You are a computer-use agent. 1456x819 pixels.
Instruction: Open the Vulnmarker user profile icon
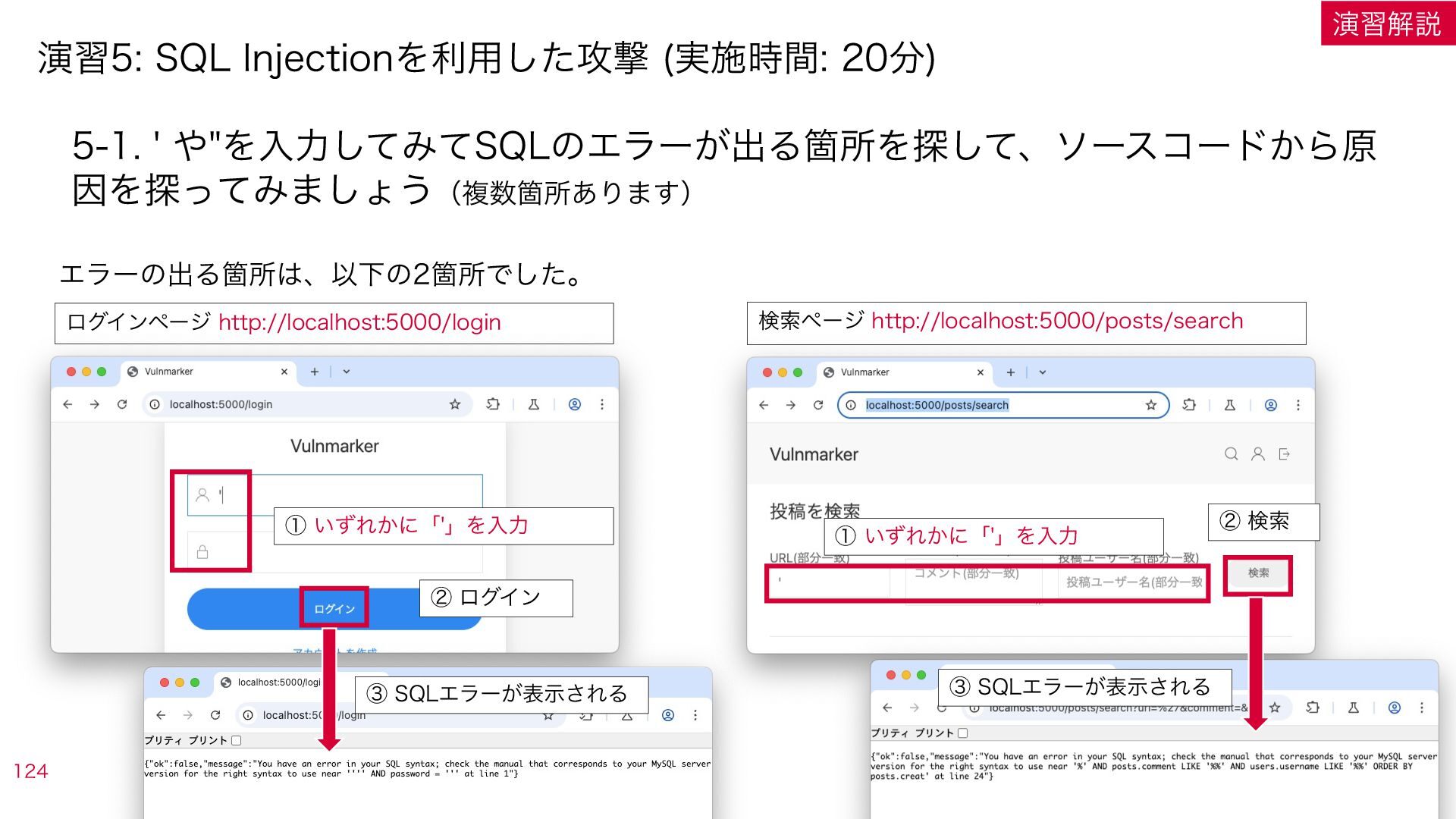[x=1258, y=453]
